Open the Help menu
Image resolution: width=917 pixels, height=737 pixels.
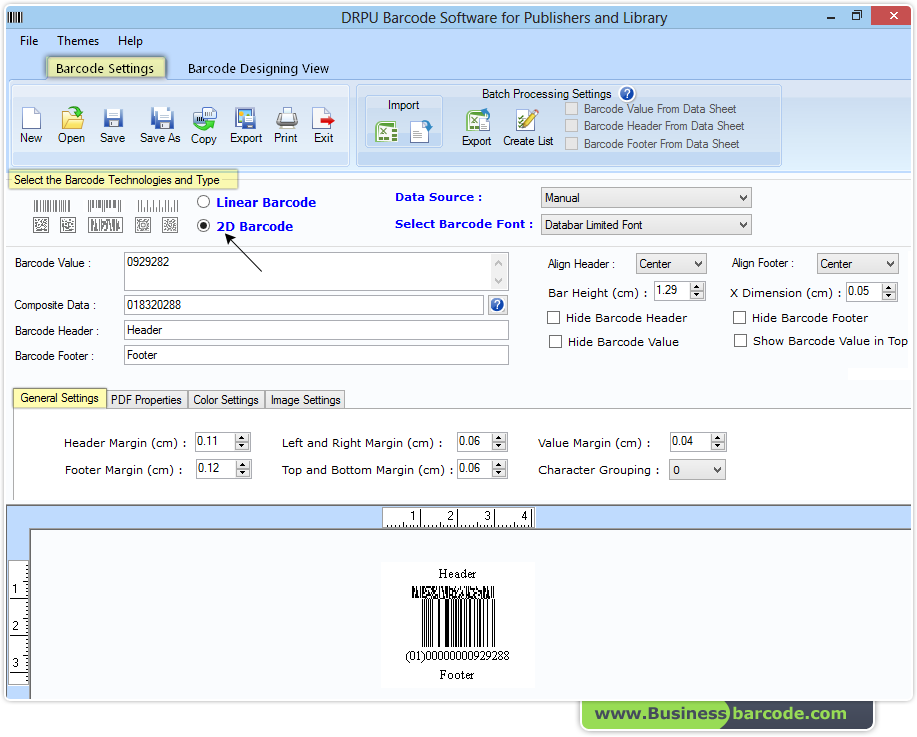tap(130, 41)
